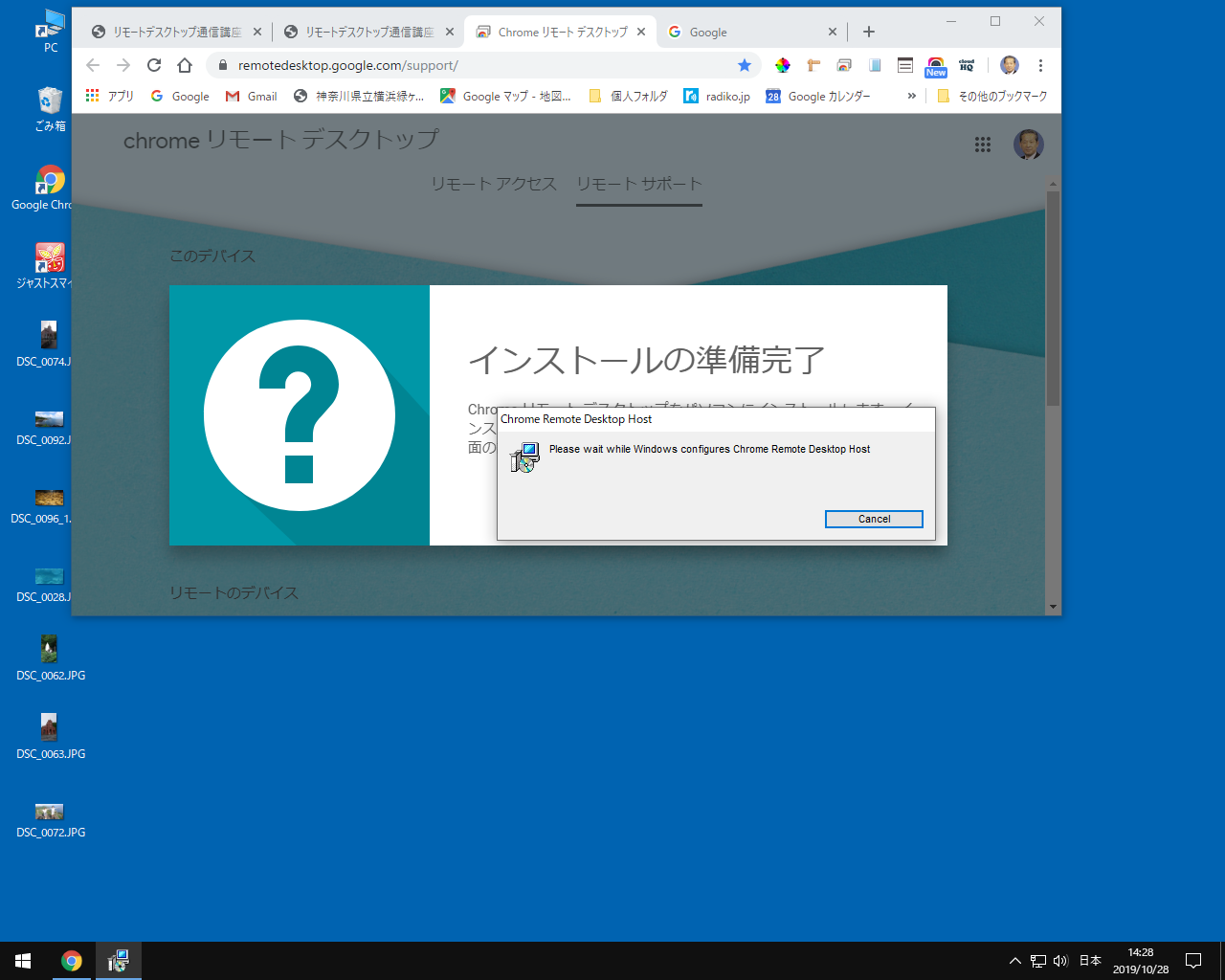Screen dimensions: 1225x980
Task: Click Google account avatar on page
Action: pyautogui.click(x=1029, y=145)
